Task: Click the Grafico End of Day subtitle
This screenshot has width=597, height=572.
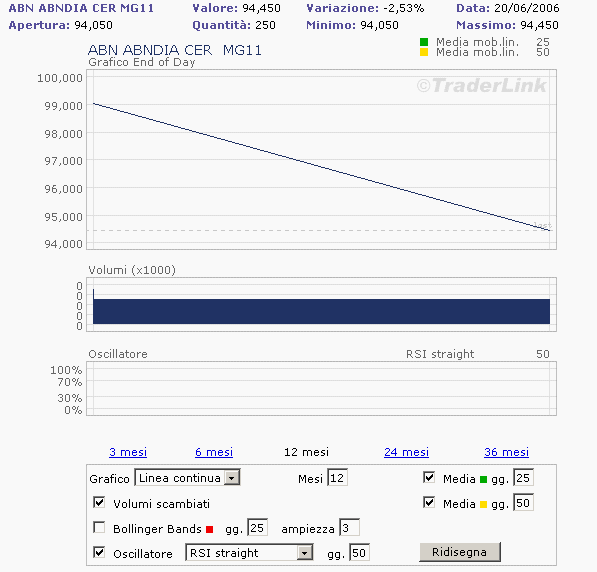Action: [142, 62]
